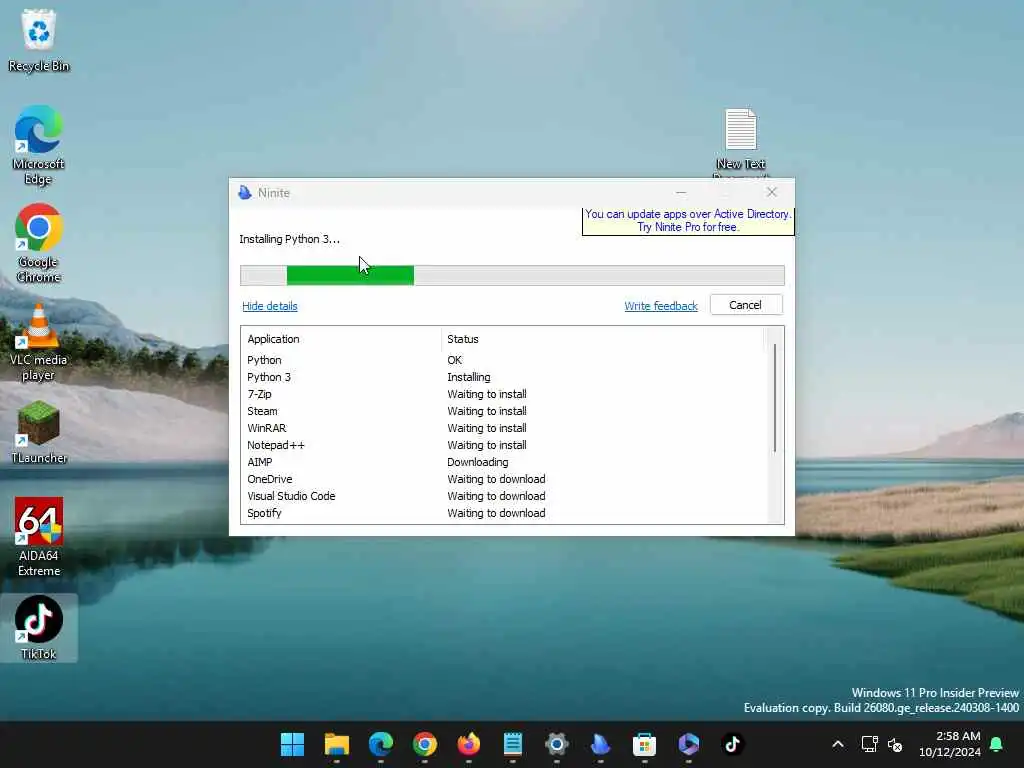The image size is (1024, 768).
Task: Open Google Chrome from the taskbar
Action: (x=424, y=744)
